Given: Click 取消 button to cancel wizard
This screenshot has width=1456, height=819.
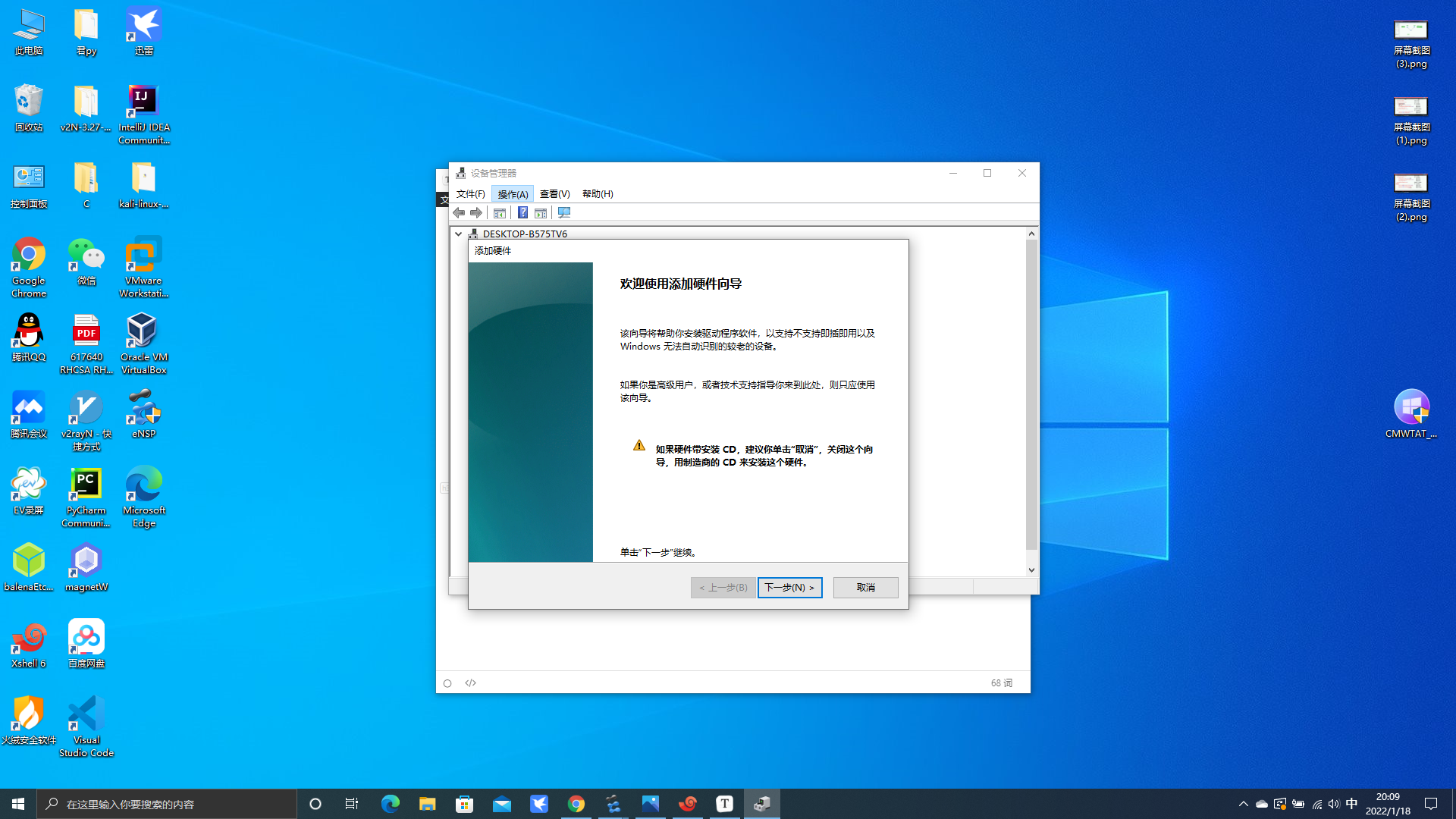Looking at the screenshot, I should 865,587.
